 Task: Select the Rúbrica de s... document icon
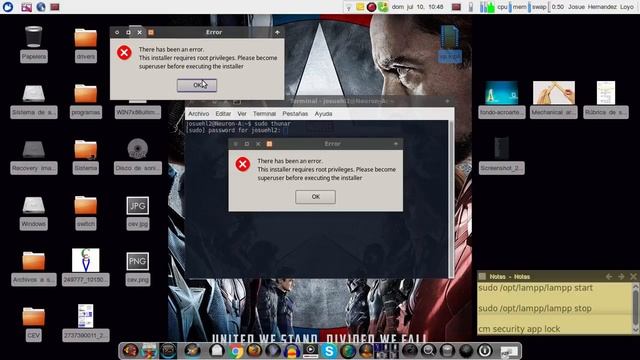click(606, 93)
